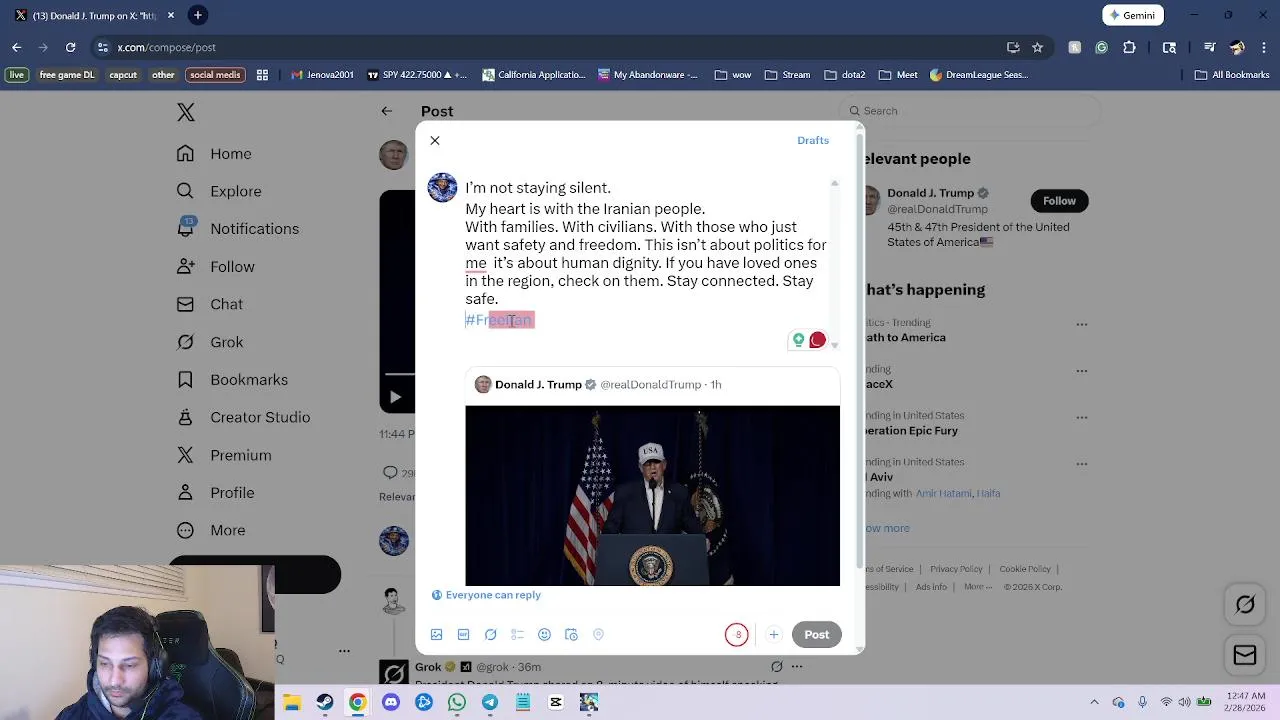
Task: Open the DreamLeague Season bookmark
Action: coord(978,75)
